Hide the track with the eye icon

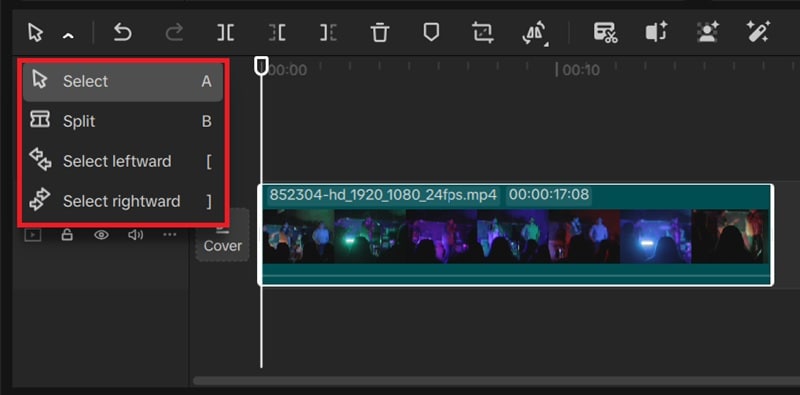[102, 235]
